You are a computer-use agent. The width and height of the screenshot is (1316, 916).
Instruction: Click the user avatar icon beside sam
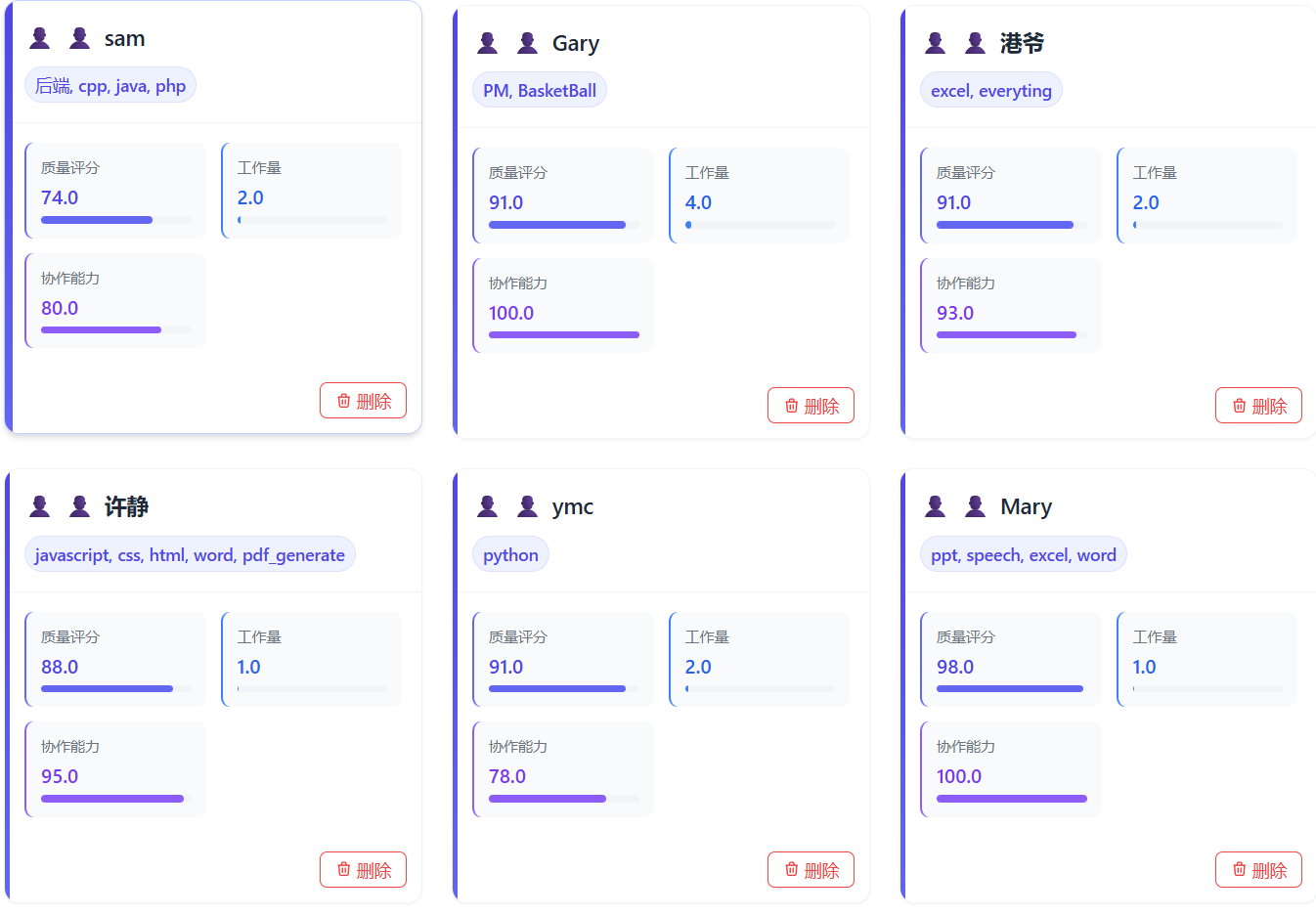point(80,38)
